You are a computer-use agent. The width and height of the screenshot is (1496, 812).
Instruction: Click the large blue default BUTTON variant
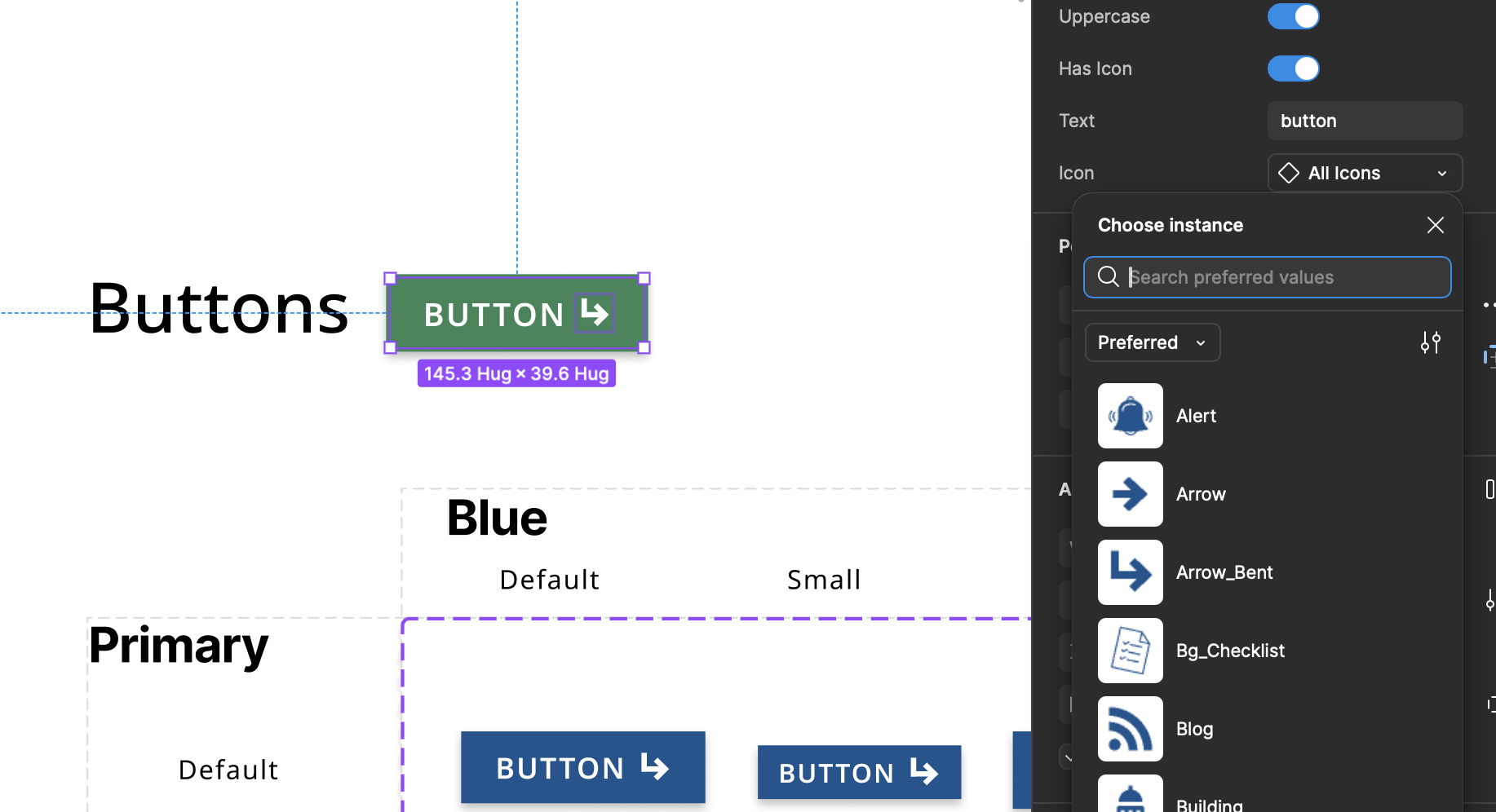[582, 767]
